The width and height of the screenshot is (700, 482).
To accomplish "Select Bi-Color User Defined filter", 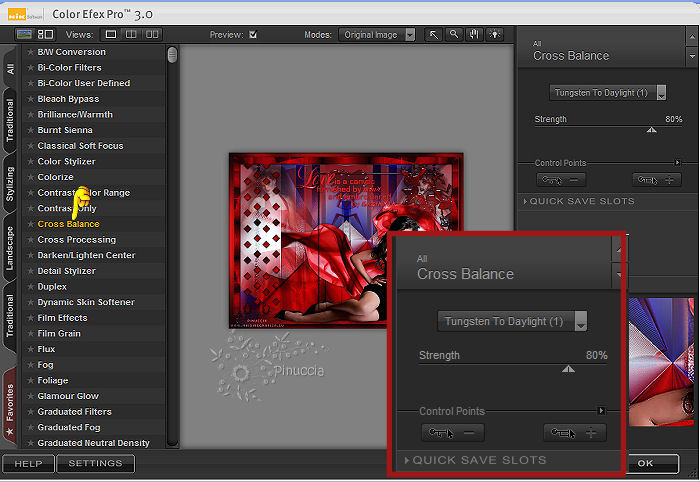I will pos(83,83).
